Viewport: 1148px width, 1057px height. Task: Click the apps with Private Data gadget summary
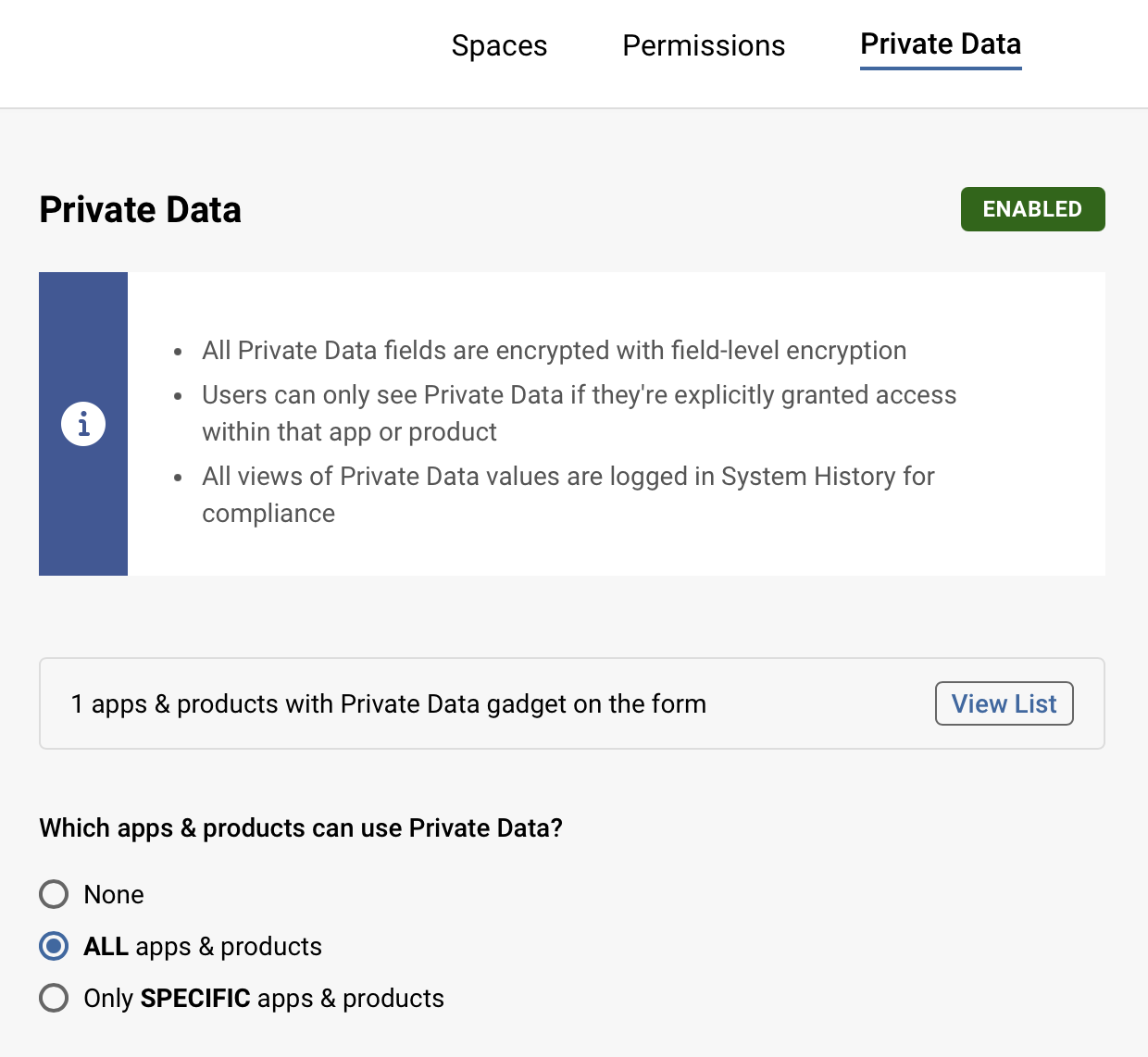pos(389,703)
